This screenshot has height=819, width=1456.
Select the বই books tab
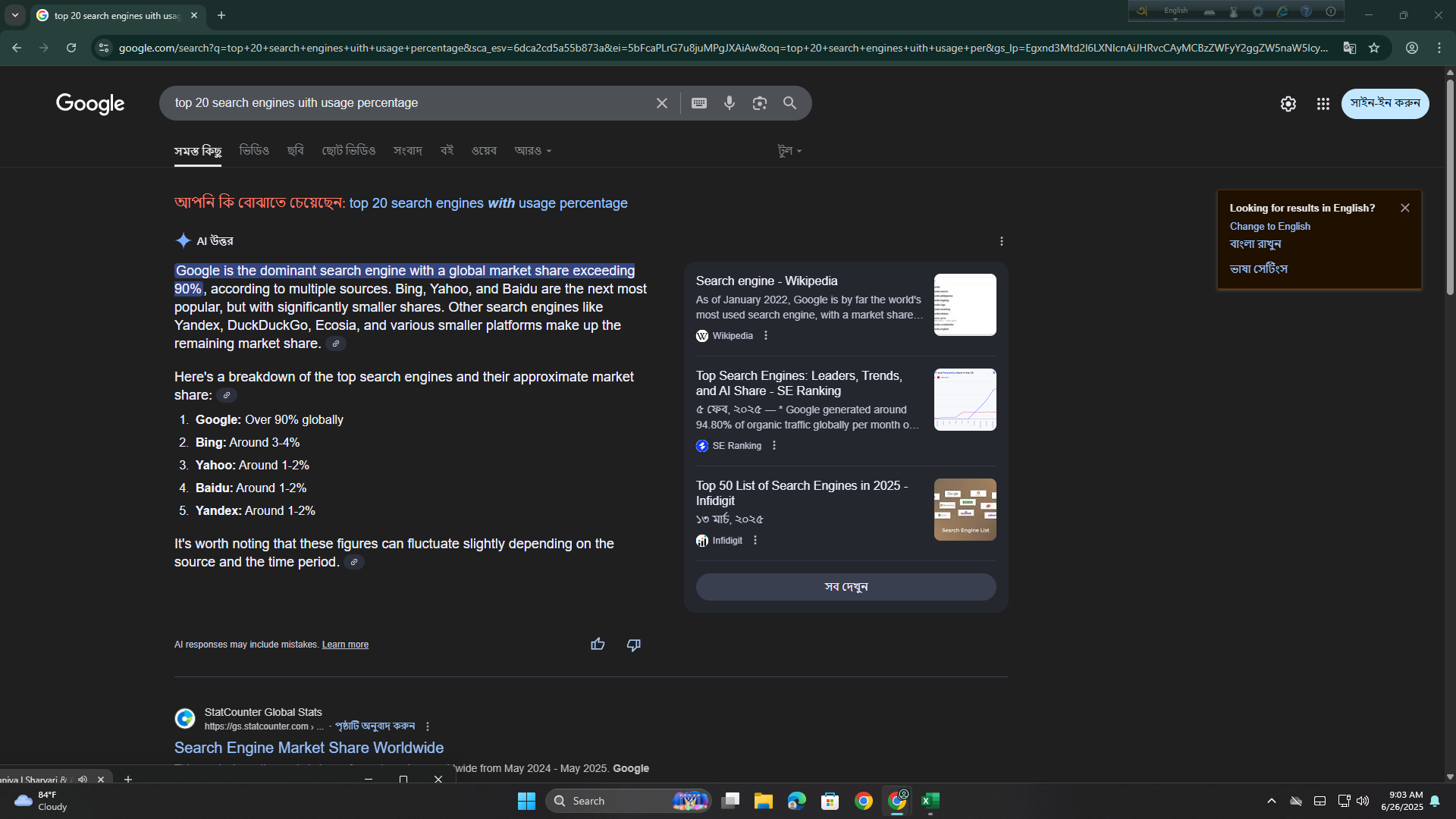point(447,151)
